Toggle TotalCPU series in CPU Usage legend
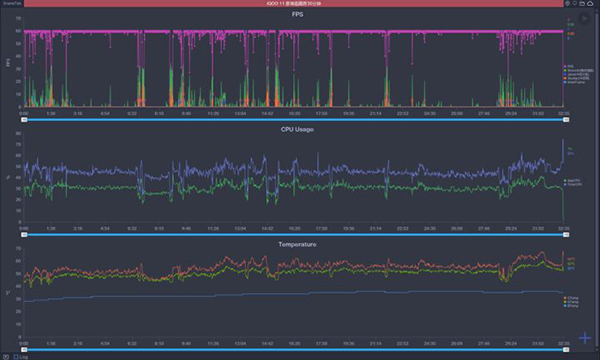600x360 pixels. (573, 184)
